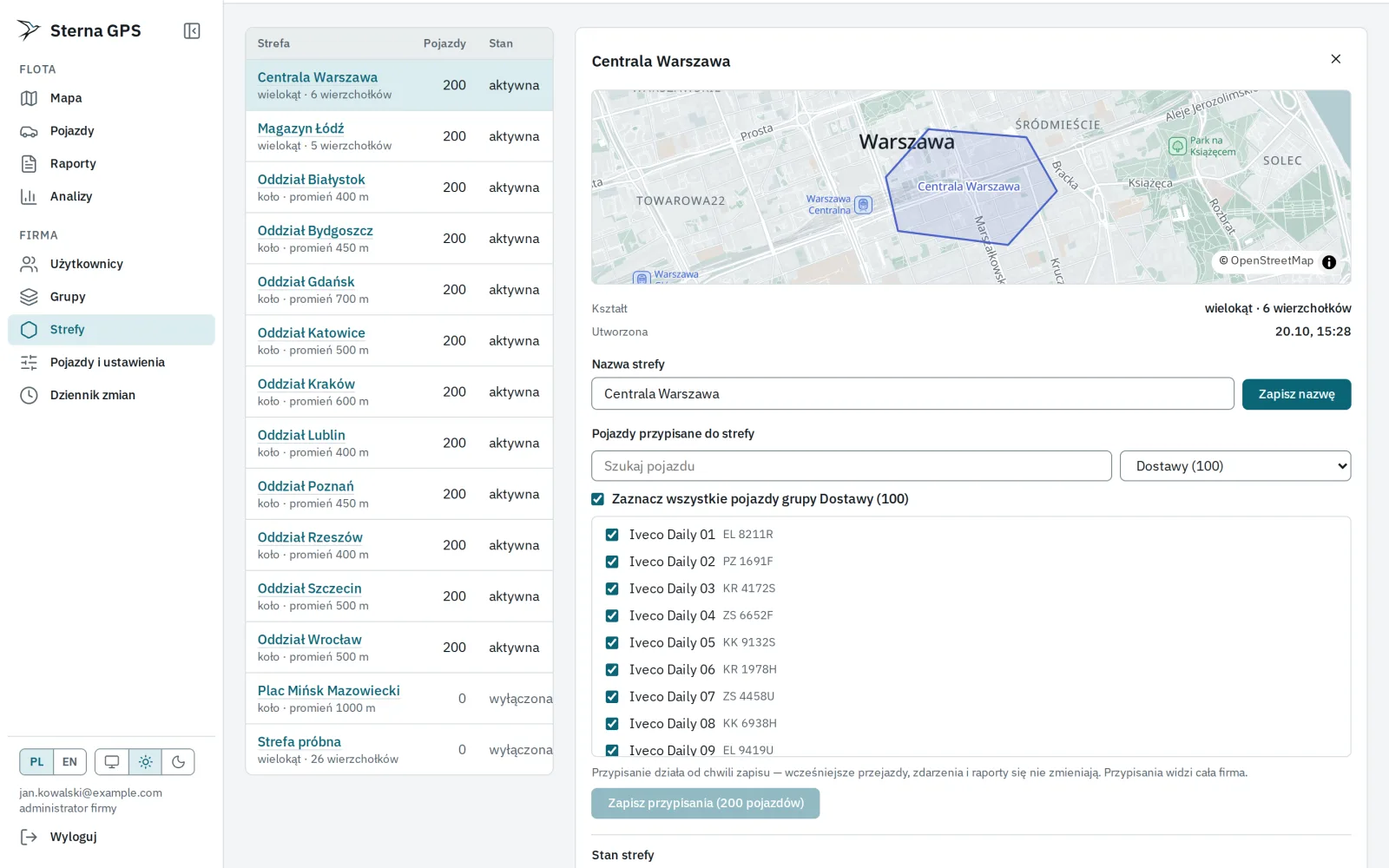This screenshot has height=868, width=1389.
Task: Close the Centrala Warszawa detail panel
Action: point(1336,59)
